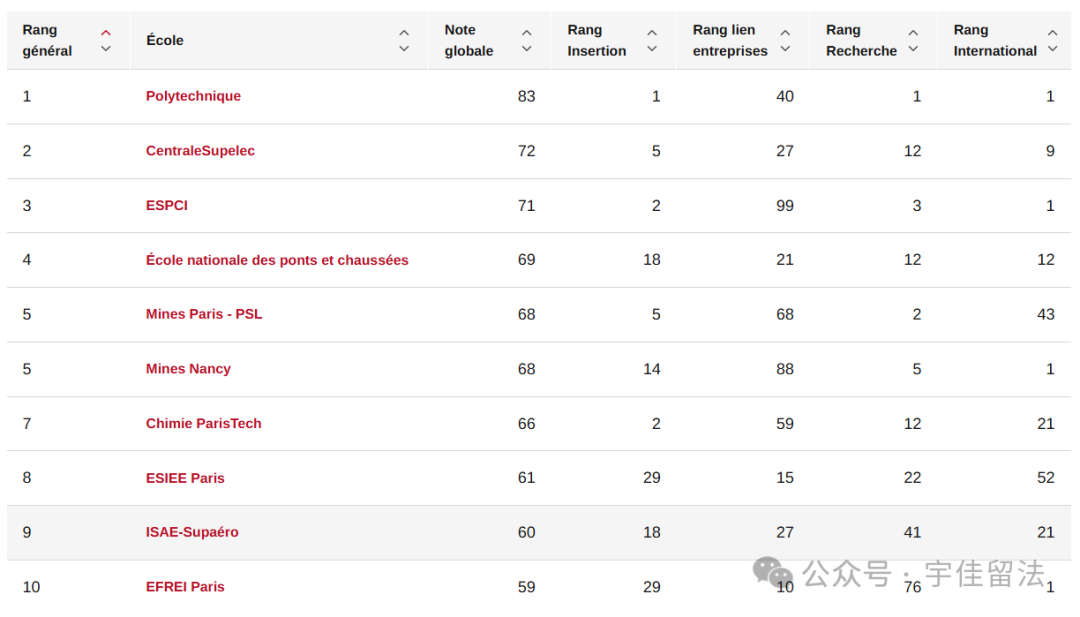Open École nationale des ponts et chaussées

pyautogui.click(x=277, y=260)
